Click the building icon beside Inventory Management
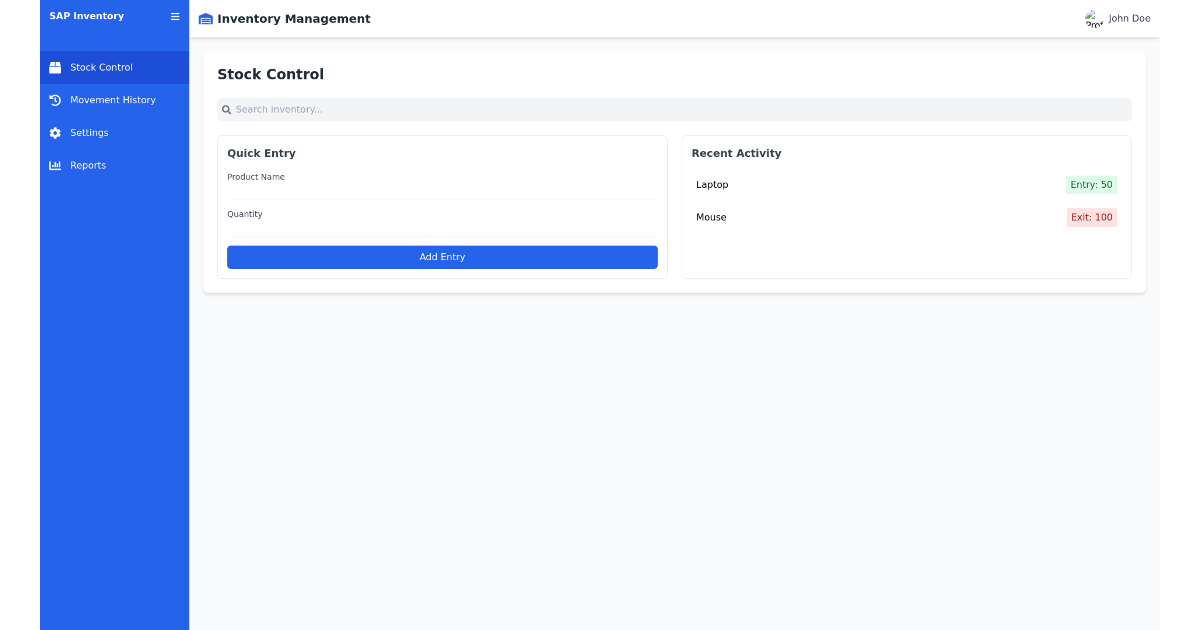The image size is (1200, 630). point(205,18)
